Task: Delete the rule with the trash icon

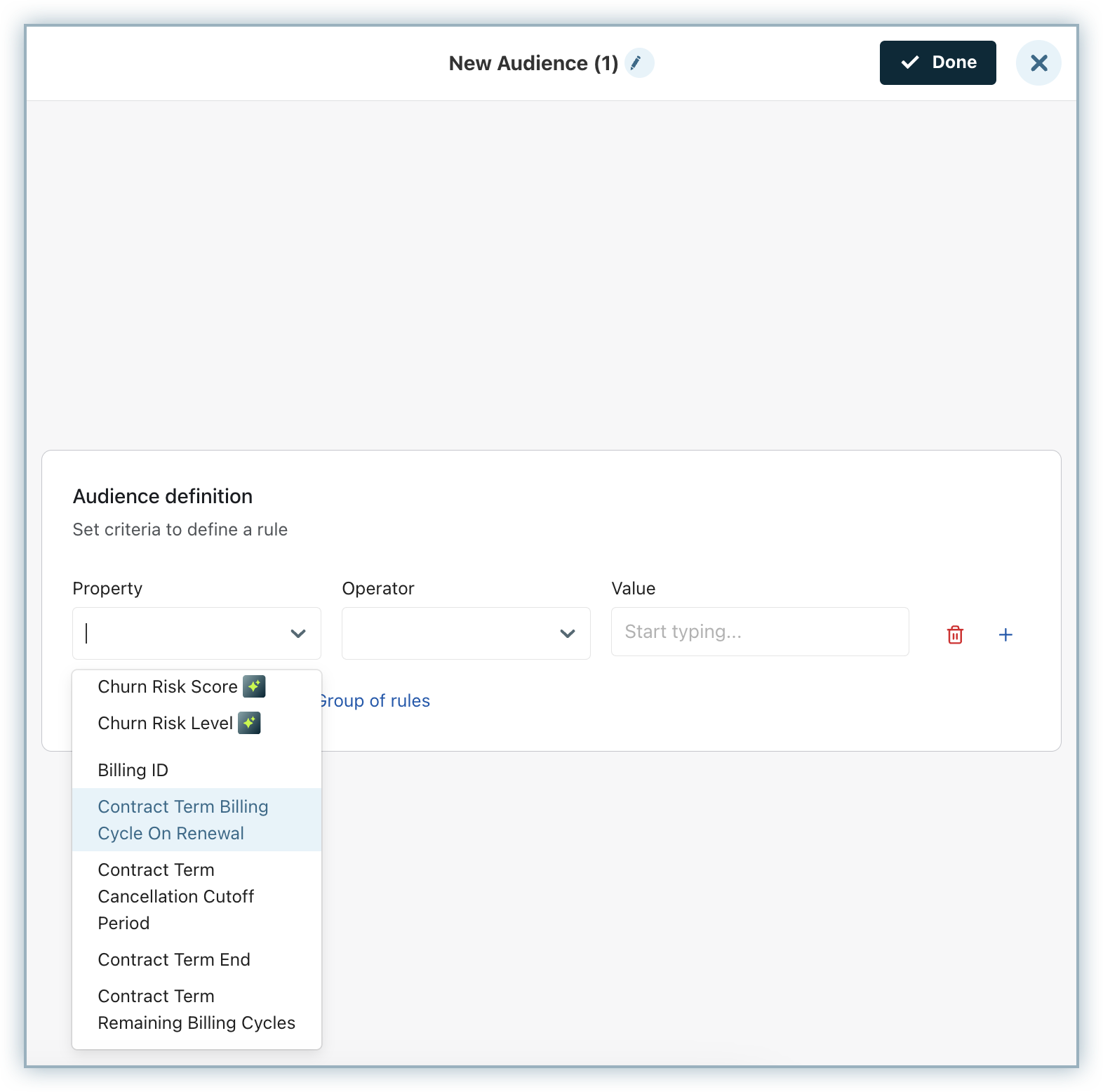Action: (x=954, y=634)
